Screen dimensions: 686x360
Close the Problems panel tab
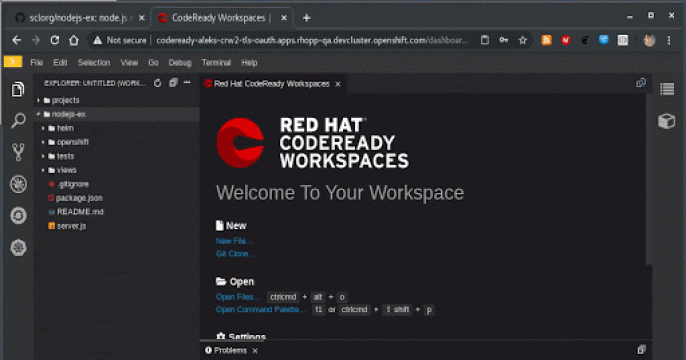click(255, 351)
